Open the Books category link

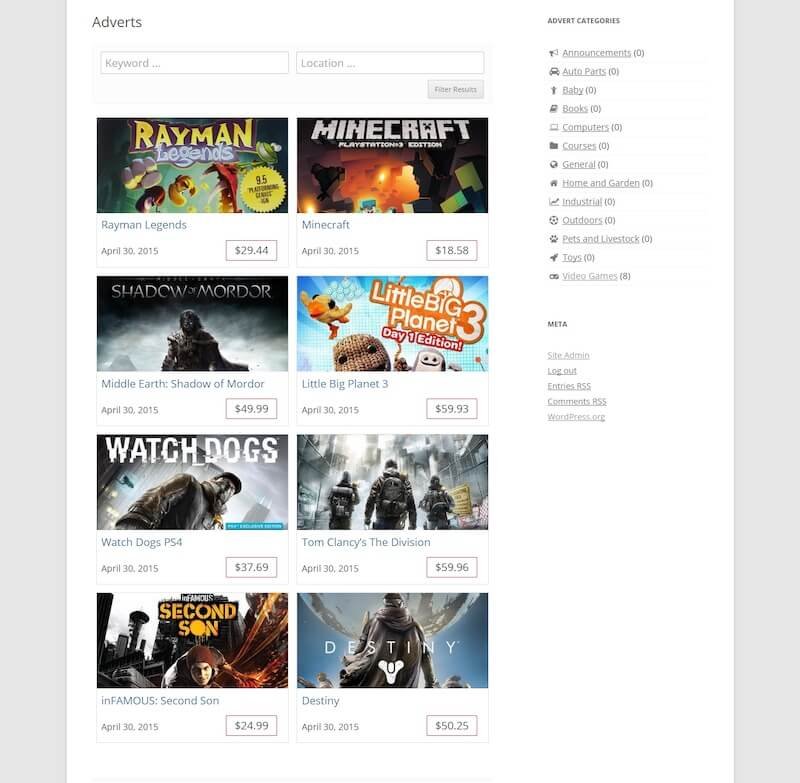point(575,109)
